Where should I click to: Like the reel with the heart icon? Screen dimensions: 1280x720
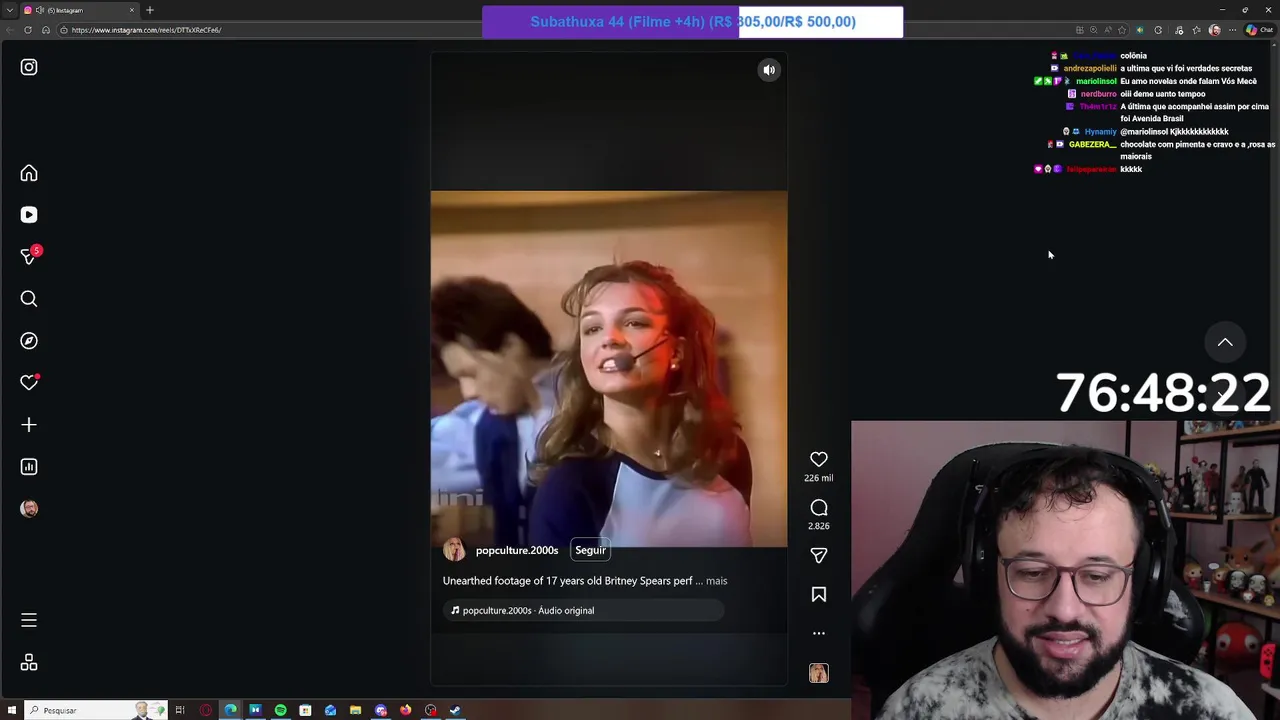tap(819, 459)
